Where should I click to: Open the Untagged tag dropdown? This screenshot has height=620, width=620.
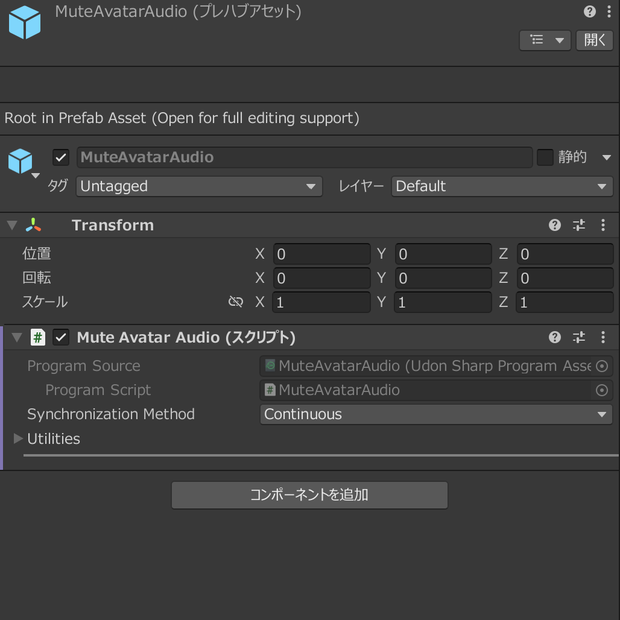(x=199, y=186)
